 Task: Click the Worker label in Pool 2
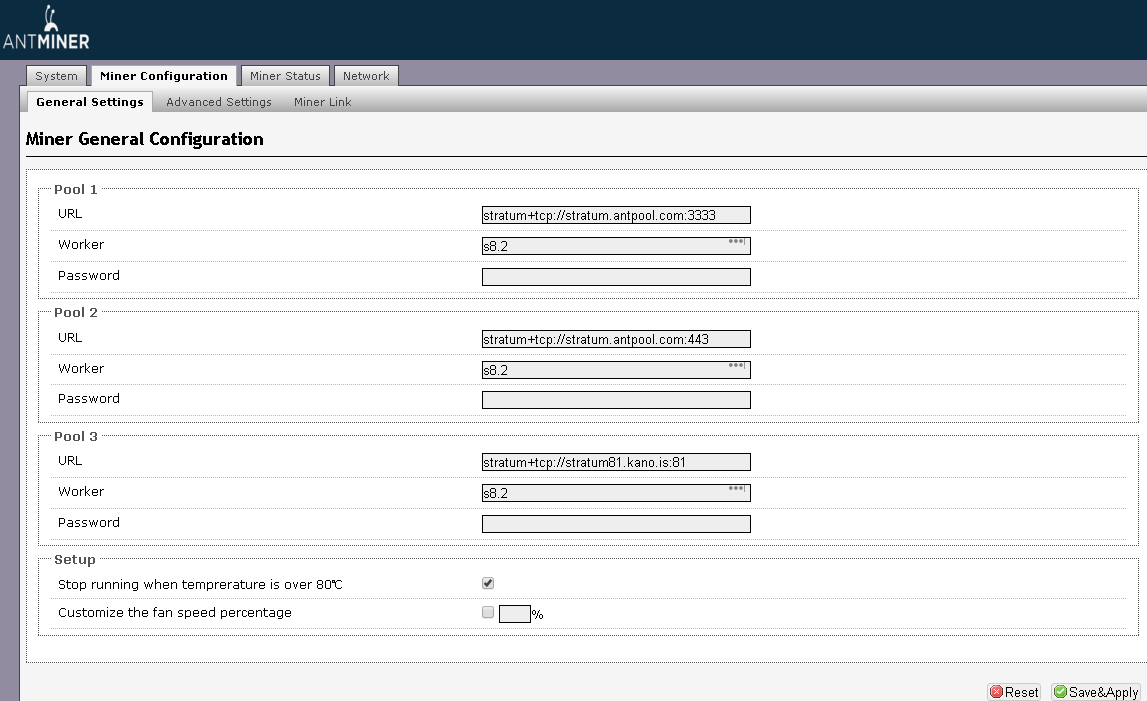80,369
